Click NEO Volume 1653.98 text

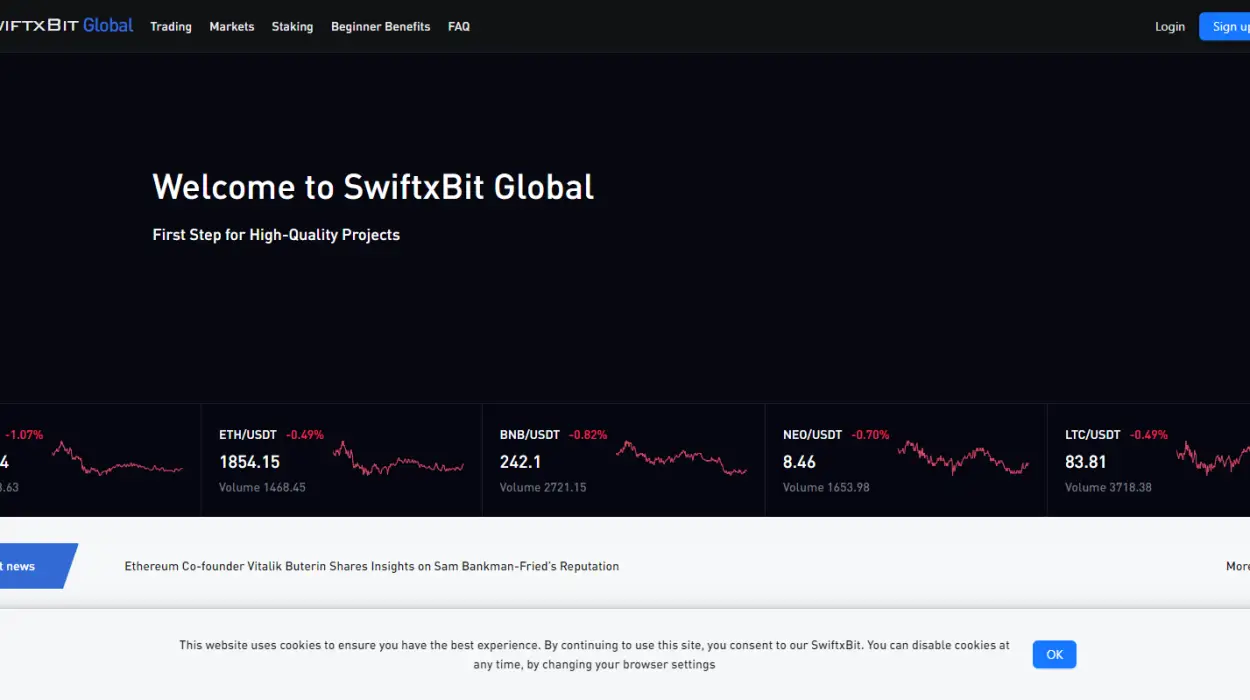(826, 488)
